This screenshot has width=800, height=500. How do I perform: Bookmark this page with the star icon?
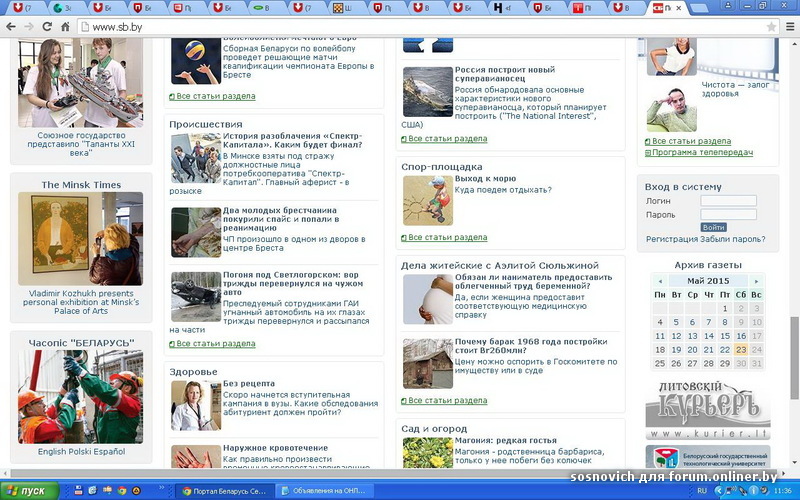coord(771,27)
